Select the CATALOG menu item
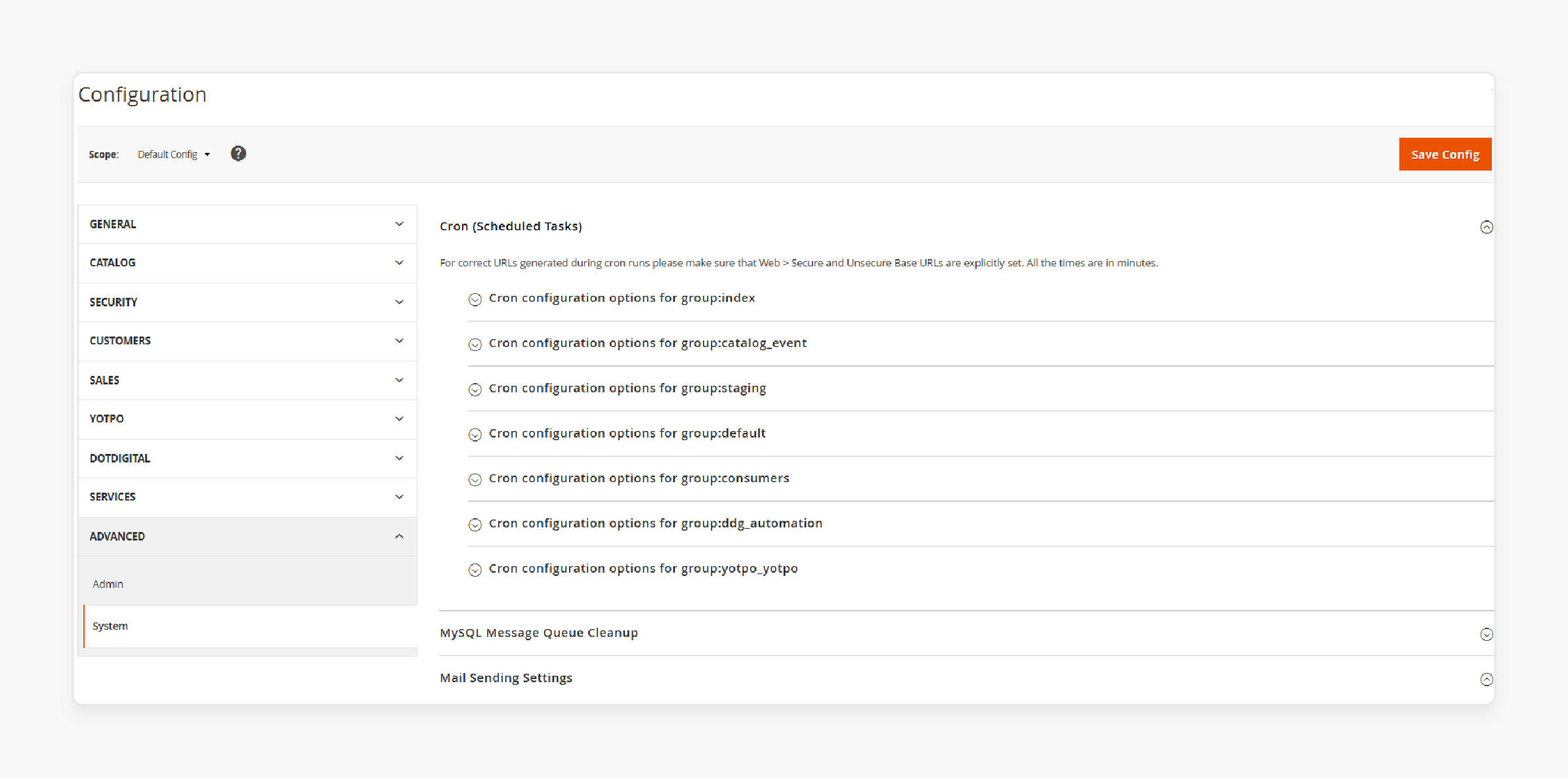Image resolution: width=1568 pixels, height=778 pixels. [246, 262]
